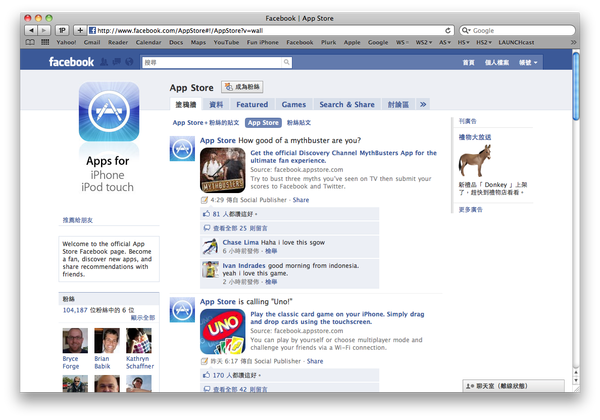This screenshot has width=600, height=420.
Task: Click the edit note icon next to 4:29
Action: pos(204,200)
